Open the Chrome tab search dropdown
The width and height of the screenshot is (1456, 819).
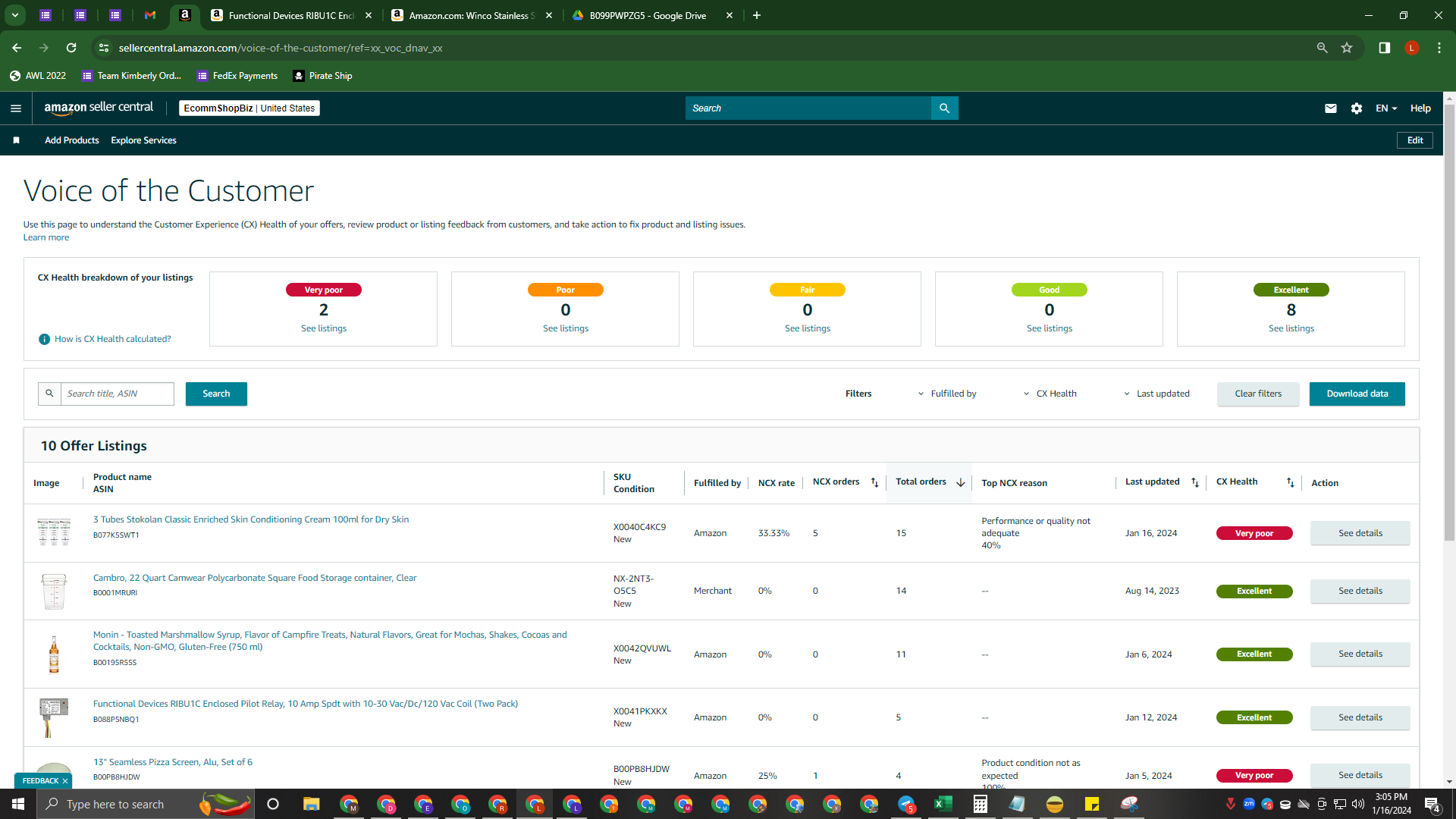14,15
